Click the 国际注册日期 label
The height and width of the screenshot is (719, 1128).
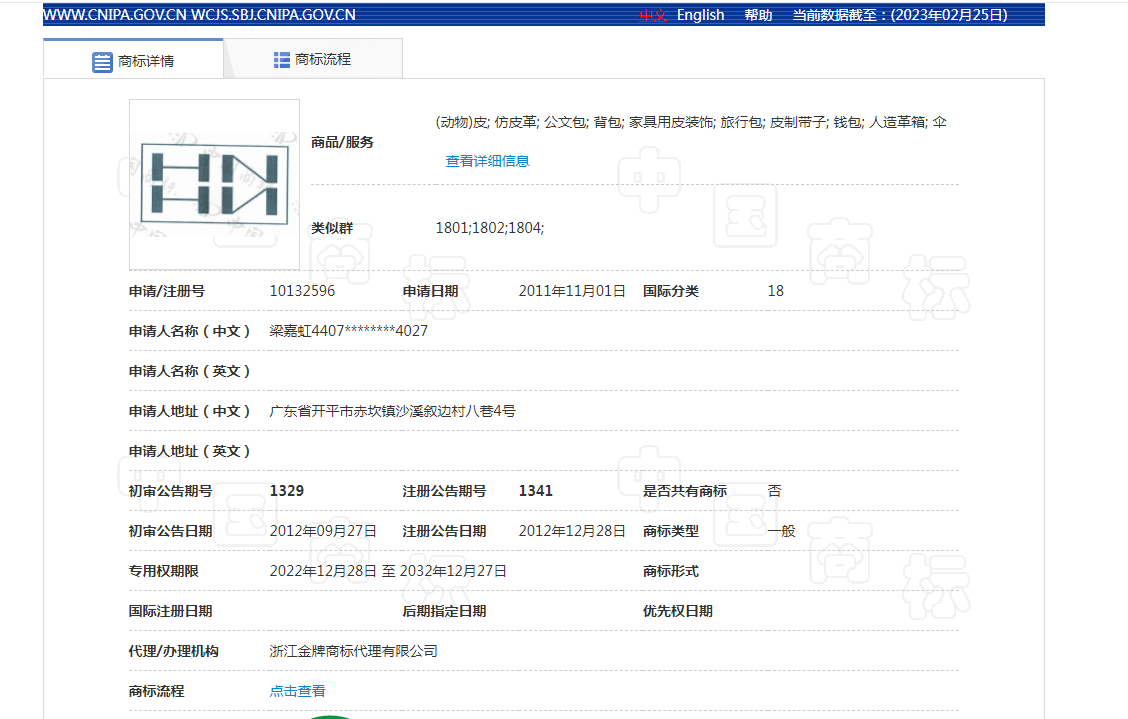point(170,611)
